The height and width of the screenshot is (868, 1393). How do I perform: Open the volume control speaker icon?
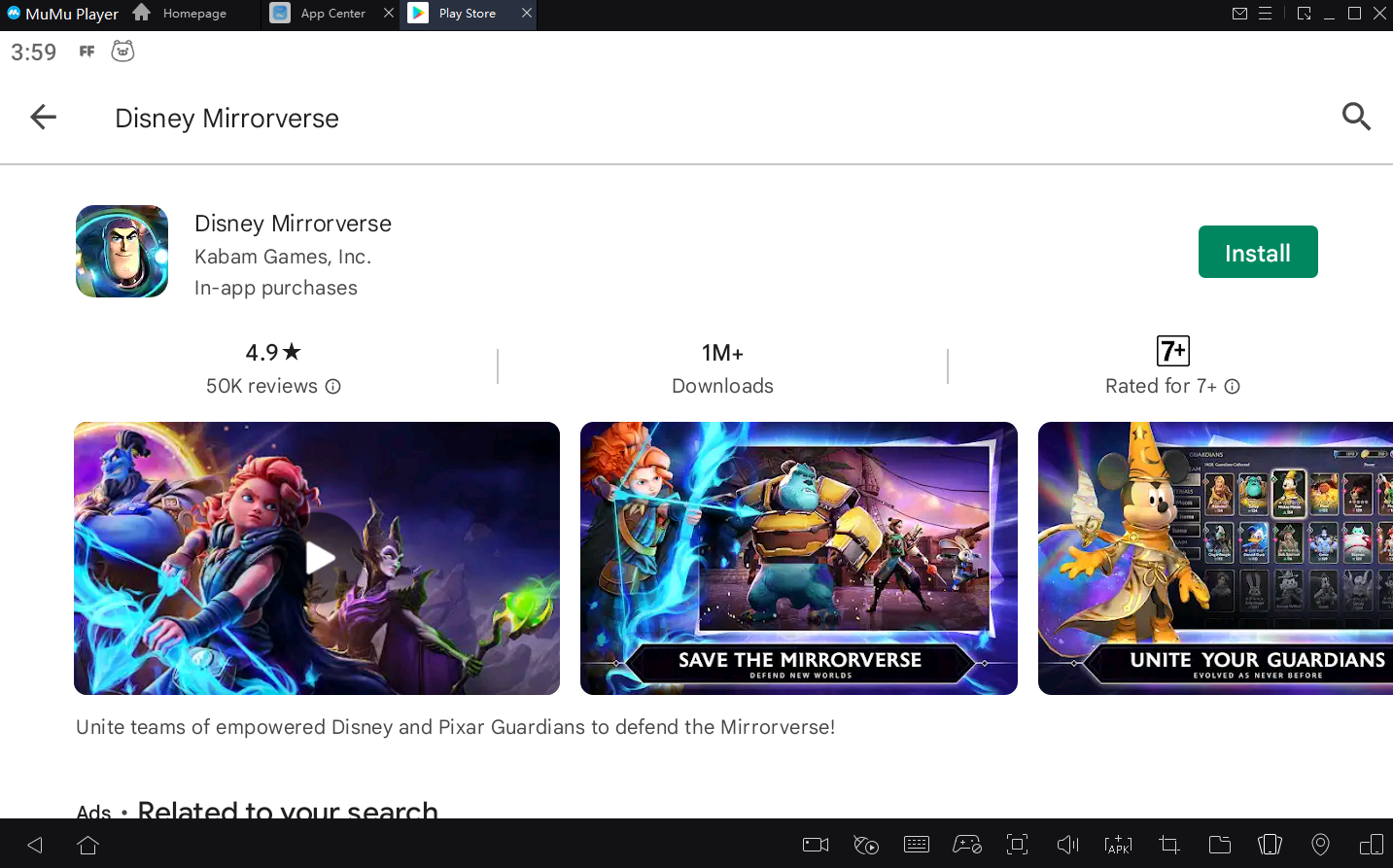coord(1067,845)
